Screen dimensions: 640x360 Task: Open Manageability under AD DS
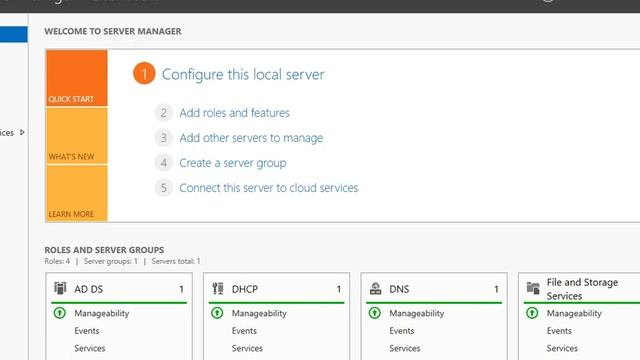coord(102,313)
